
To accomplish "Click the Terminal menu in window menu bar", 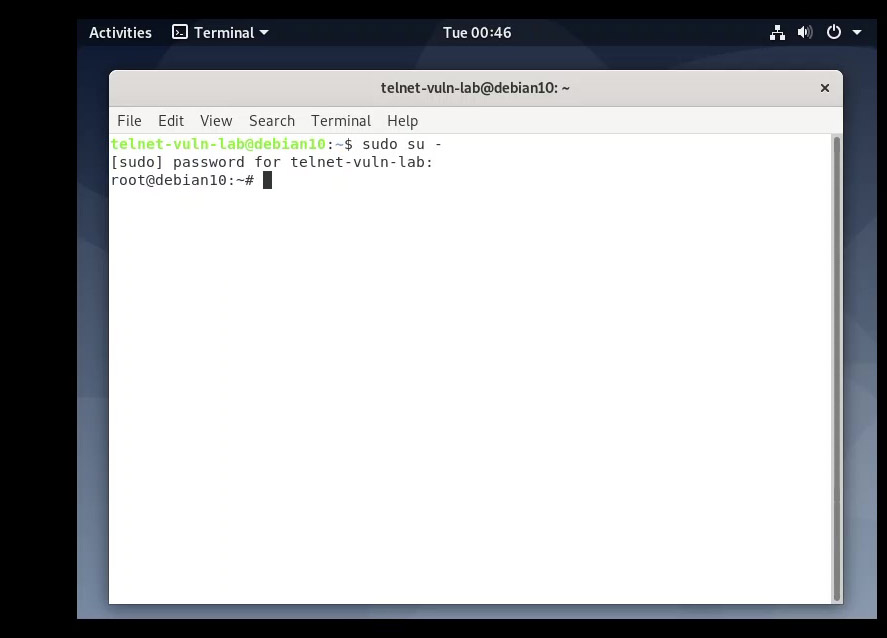I will tap(340, 120).
